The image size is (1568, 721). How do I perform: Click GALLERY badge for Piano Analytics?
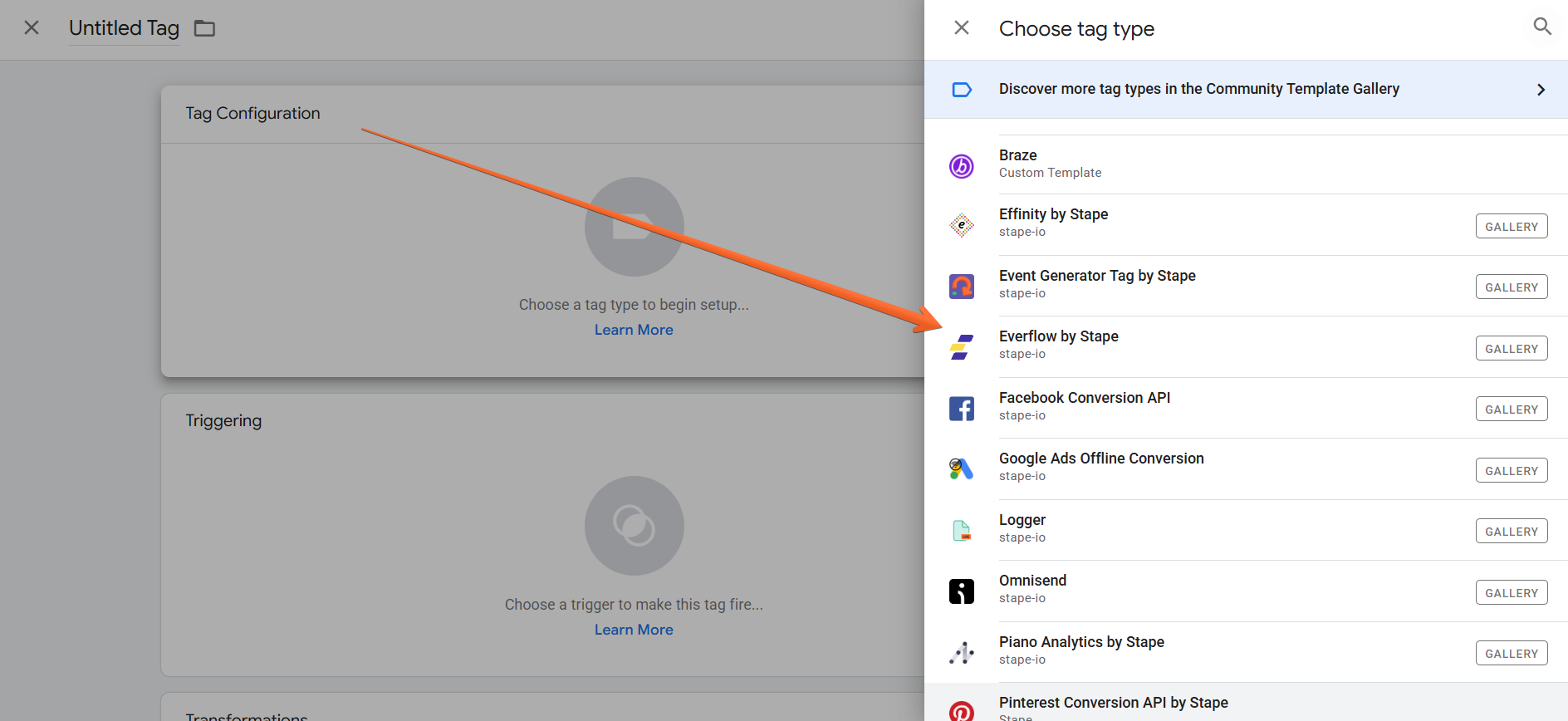click(1512, 653)
